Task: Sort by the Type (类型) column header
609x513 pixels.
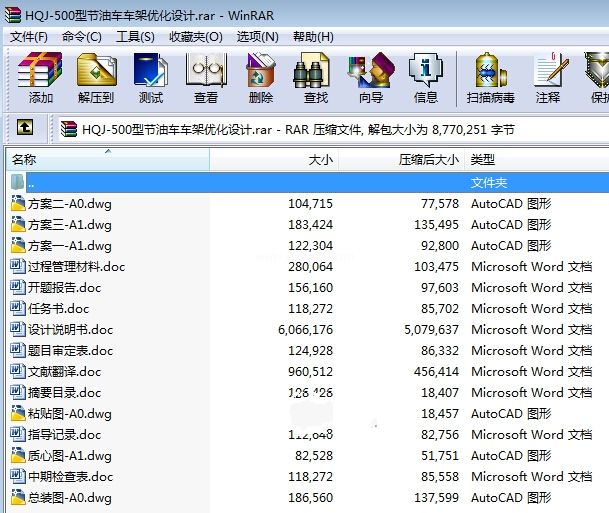Action: point(537,159)
